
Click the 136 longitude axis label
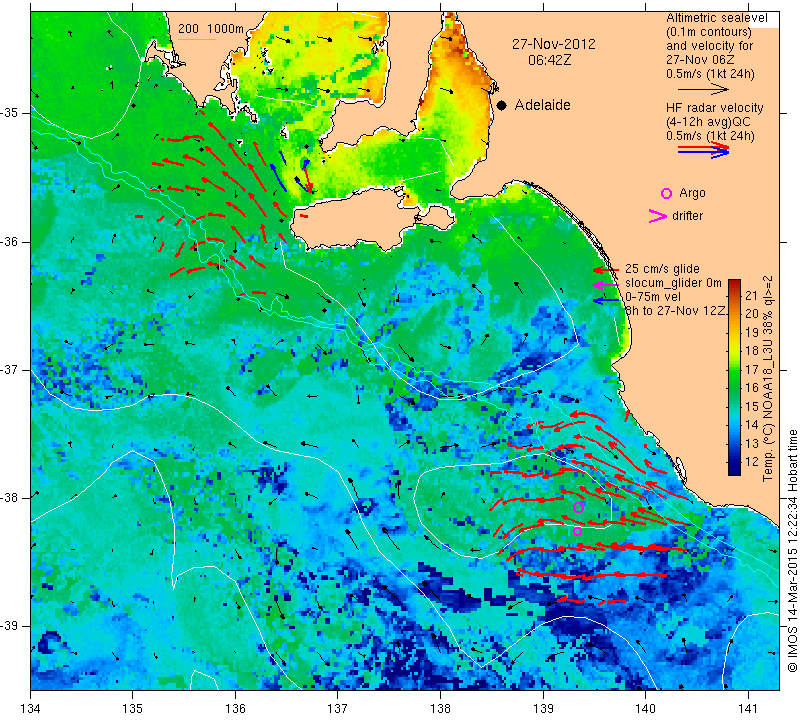pyautogui.click(x=235, y=708)
